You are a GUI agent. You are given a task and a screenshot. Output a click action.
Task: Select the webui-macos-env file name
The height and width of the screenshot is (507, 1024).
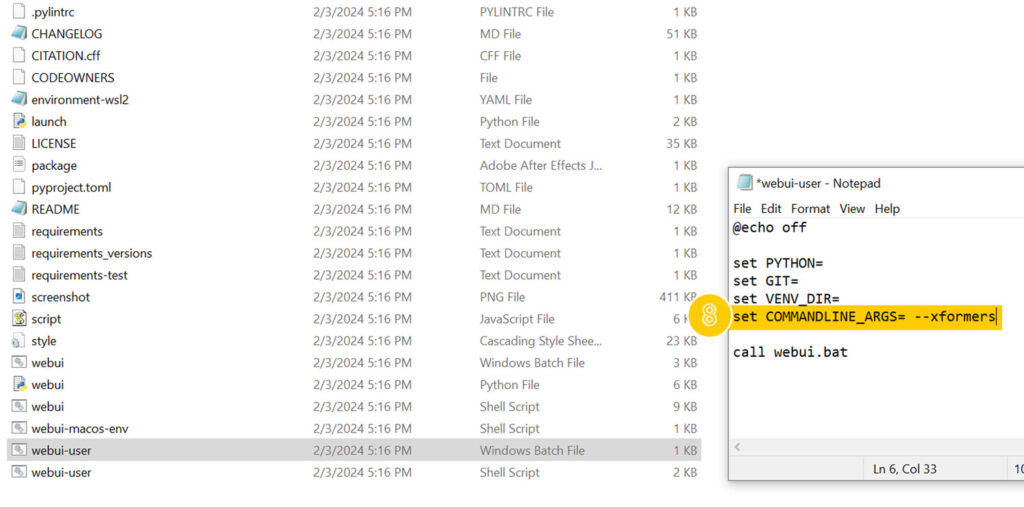tap(79, 429)
